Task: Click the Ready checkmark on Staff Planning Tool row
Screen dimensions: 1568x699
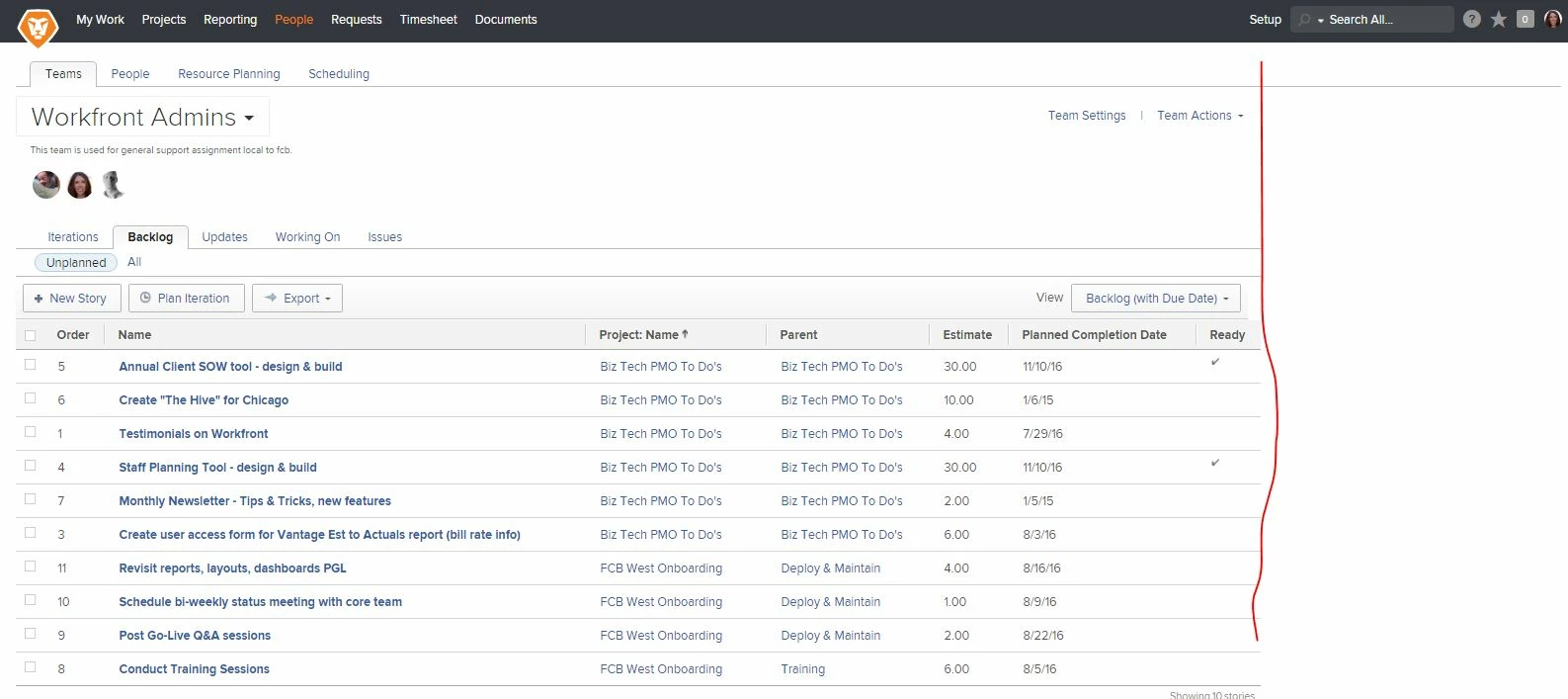Action: pos(1215,463)
